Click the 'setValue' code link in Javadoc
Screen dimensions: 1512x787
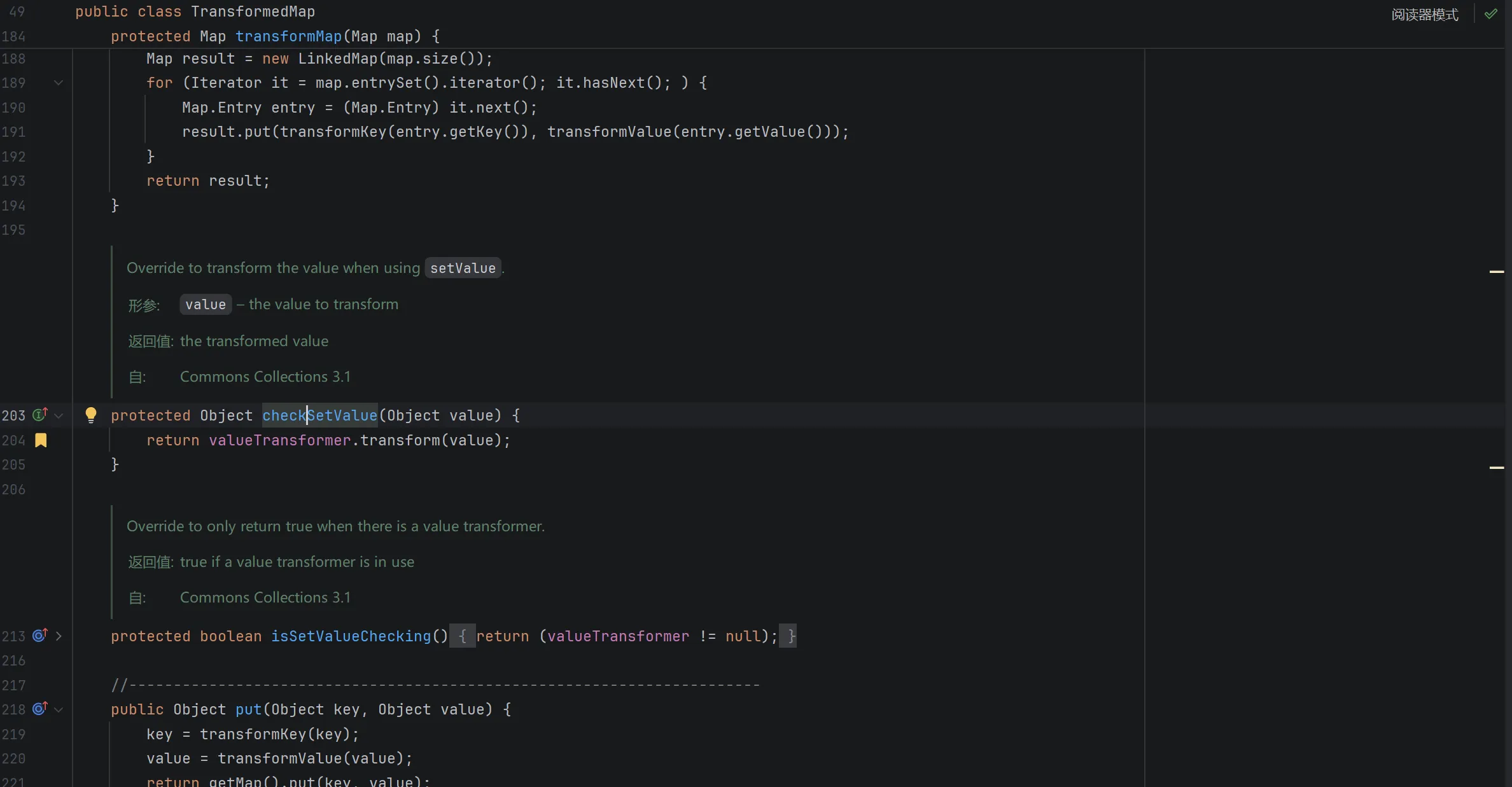tap(463, 268)
